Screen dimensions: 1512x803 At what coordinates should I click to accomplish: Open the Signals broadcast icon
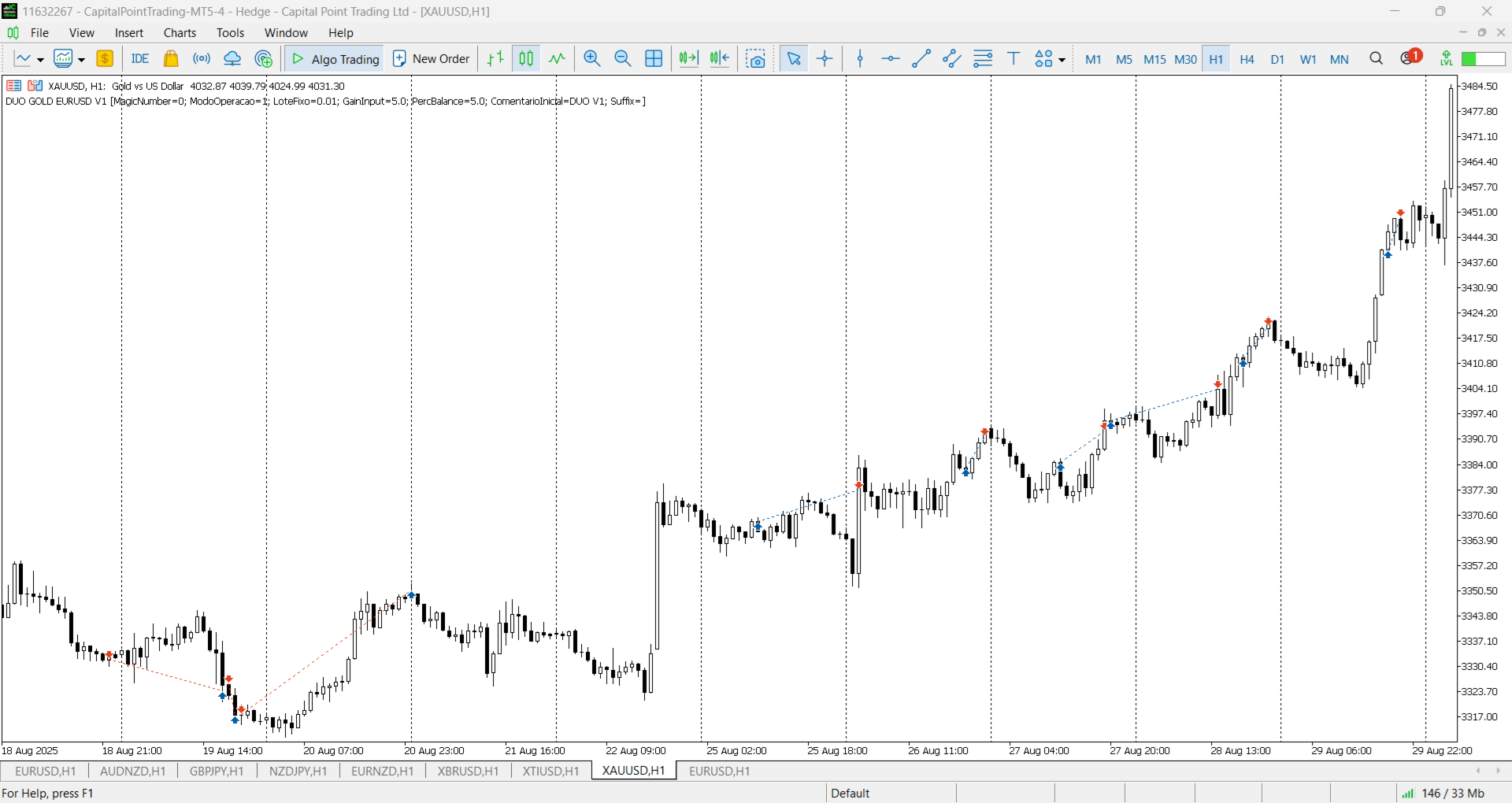point(202,59)
